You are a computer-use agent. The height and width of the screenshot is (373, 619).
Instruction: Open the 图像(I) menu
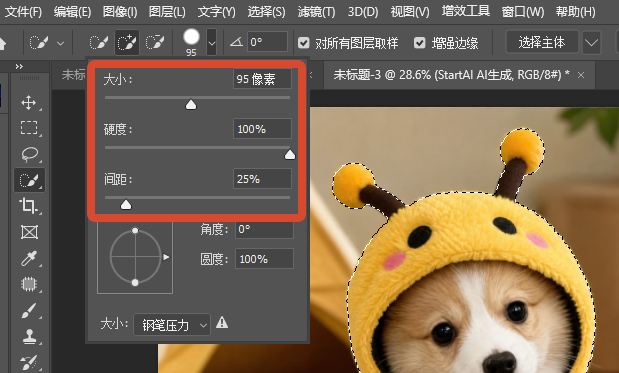[120, 11]
